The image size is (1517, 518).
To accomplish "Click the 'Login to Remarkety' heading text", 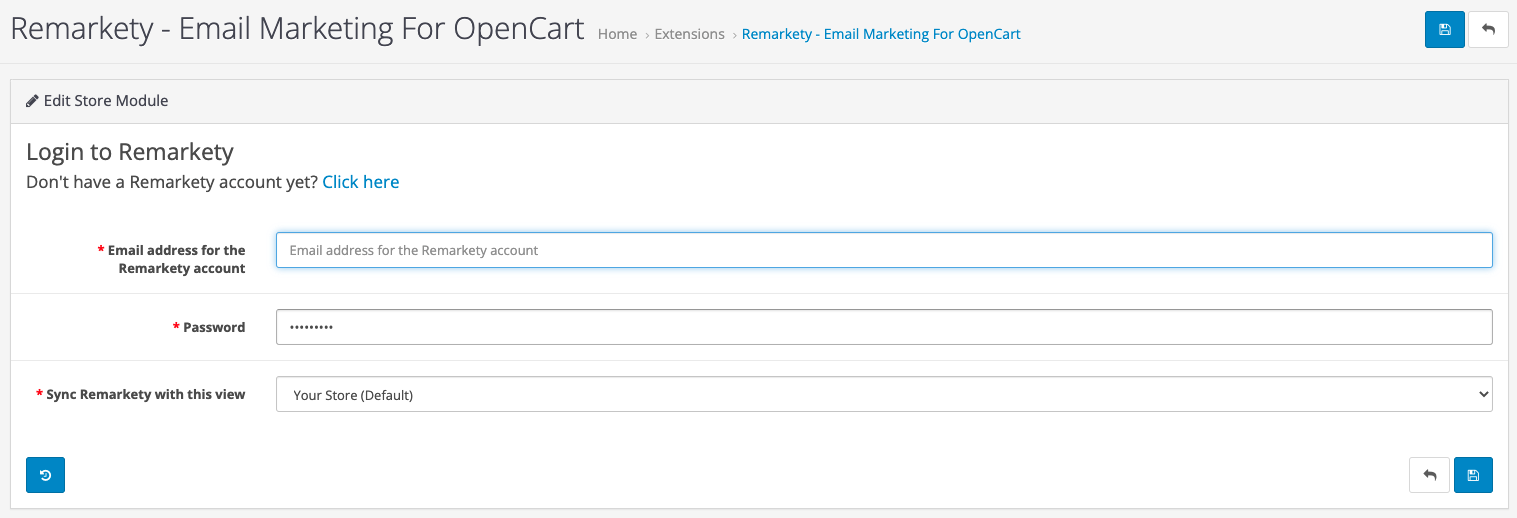I will click(130, 152).
